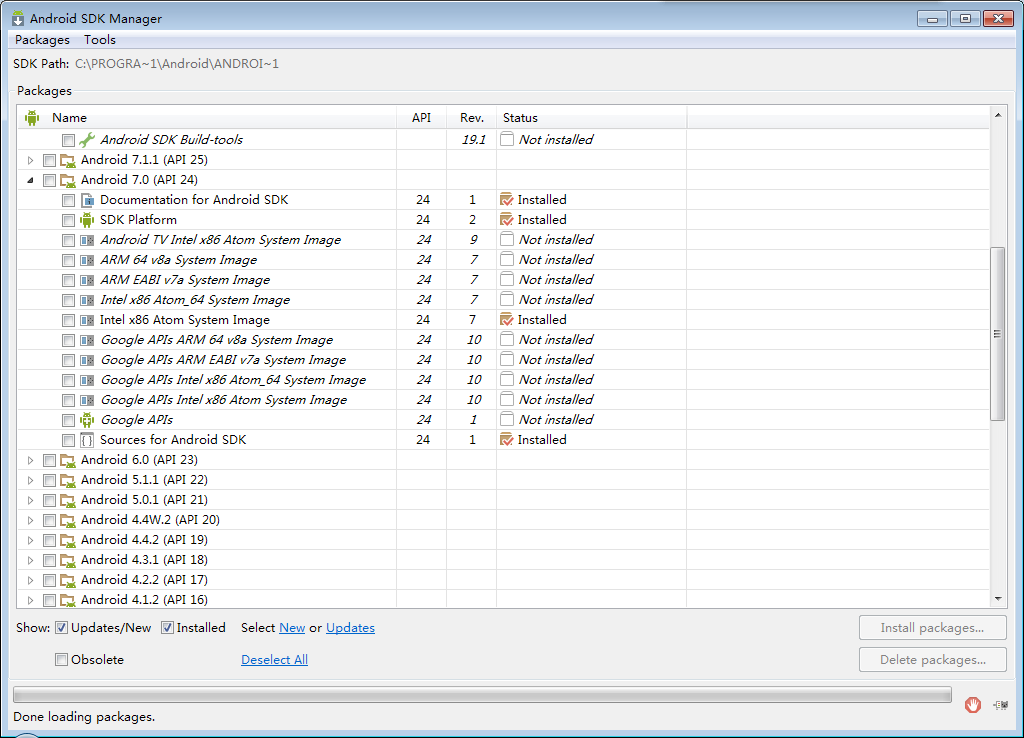Click the scroll down arrow of package list
The image size is (1024, 738).
pyautogui.click(x=998, y=598)
